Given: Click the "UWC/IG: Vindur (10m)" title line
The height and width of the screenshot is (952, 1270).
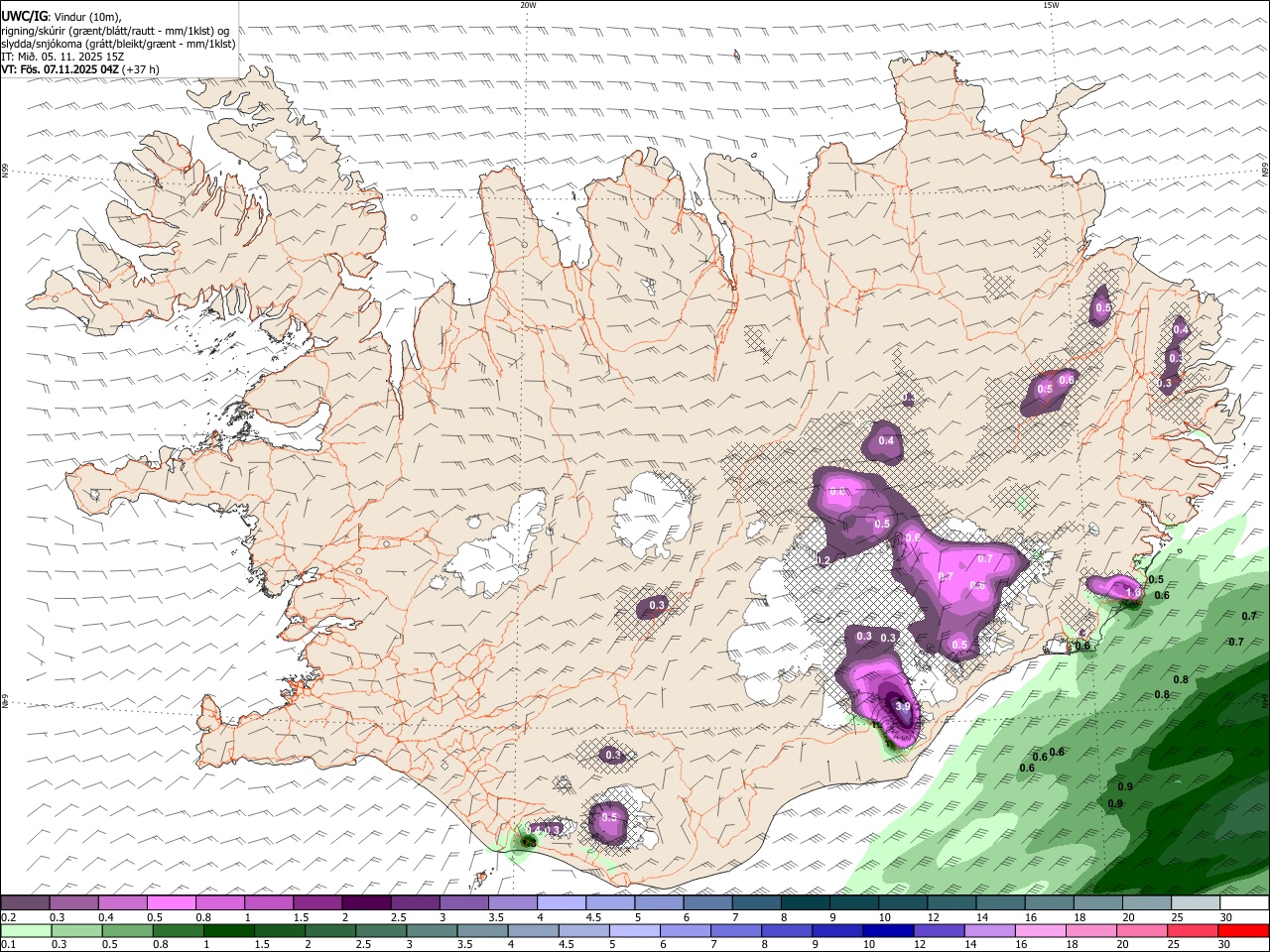Looking at the screenshot, I should coord(63,17).
